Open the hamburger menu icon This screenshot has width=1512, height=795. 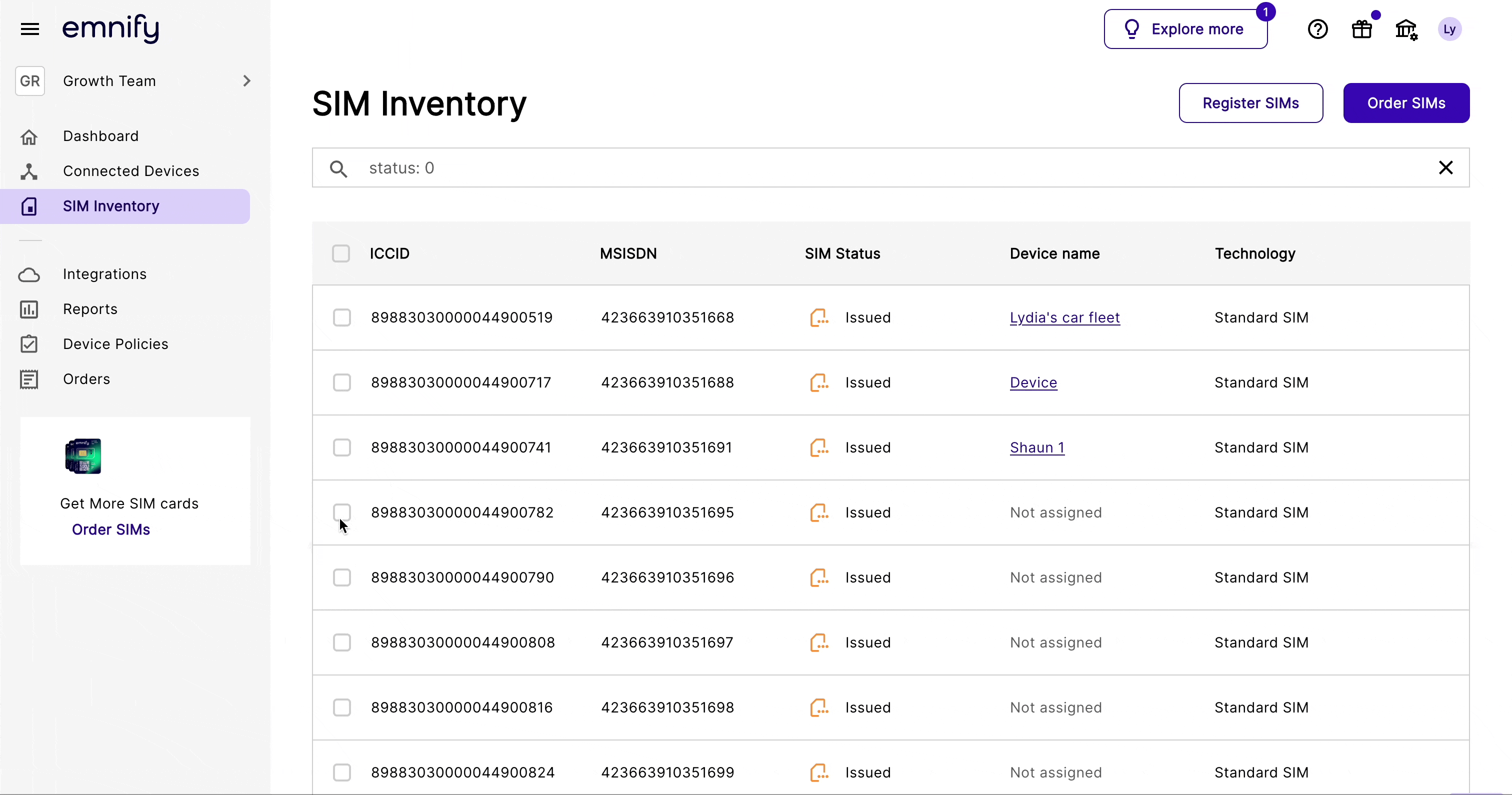pos(30,29)
